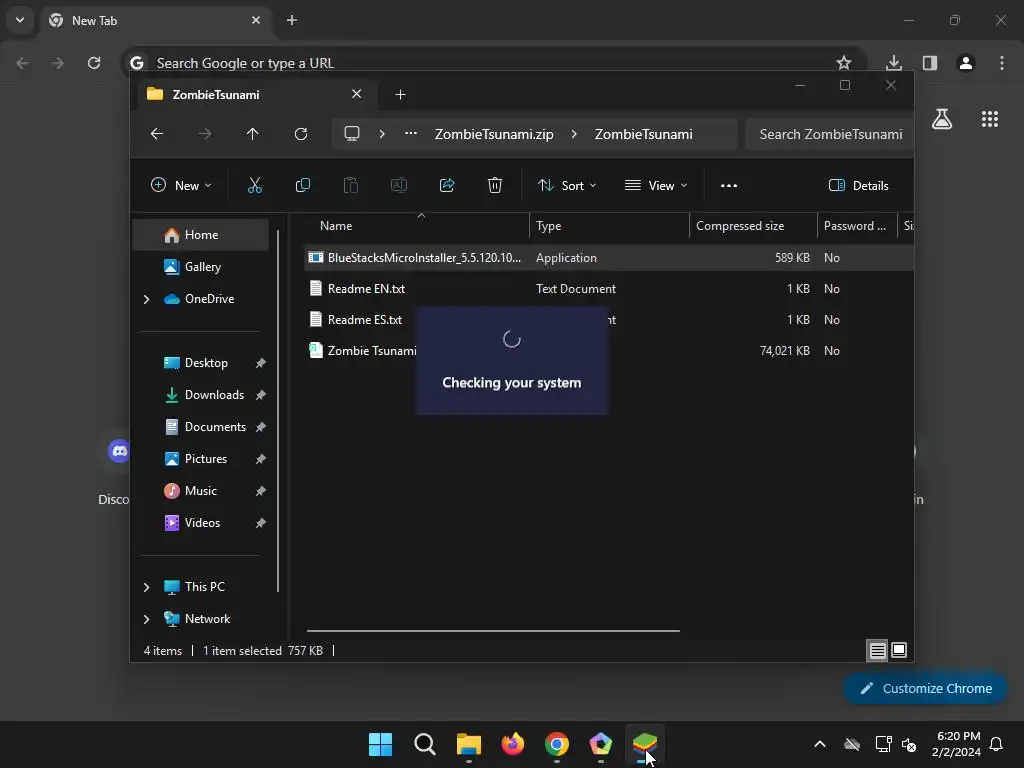Select the New Tab tab in Chrome
Image resolution: width=1024 pixels, height=768 pixels.
coord(157,21)
